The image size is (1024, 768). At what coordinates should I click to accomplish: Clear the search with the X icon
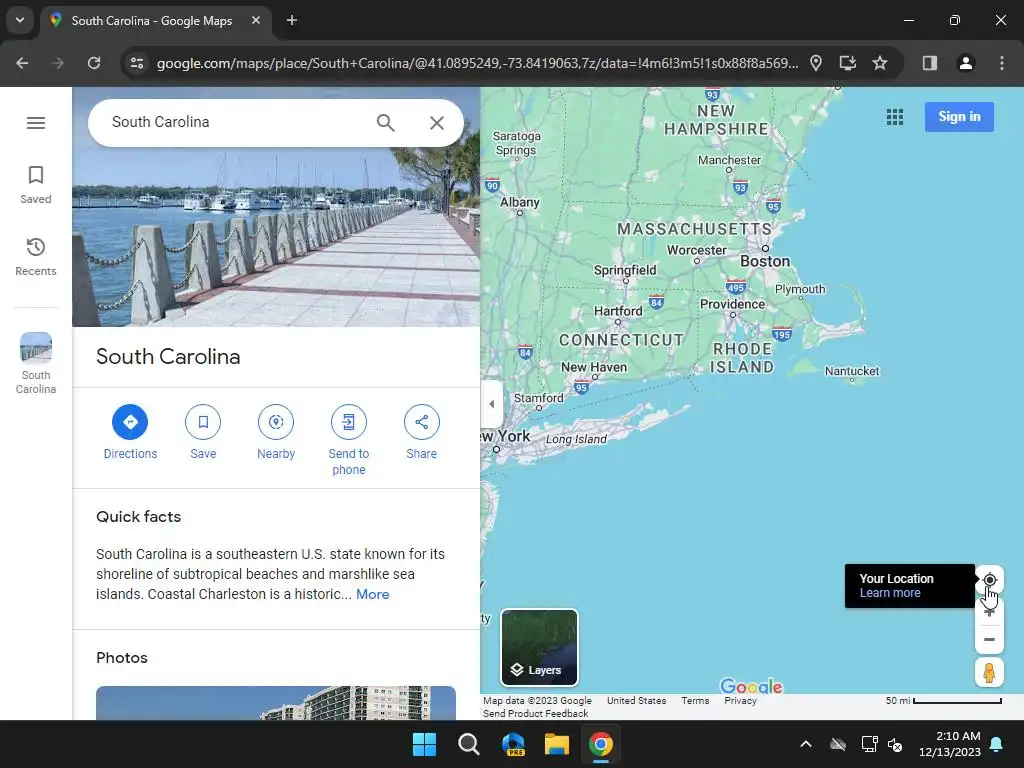tap(437, 122)
